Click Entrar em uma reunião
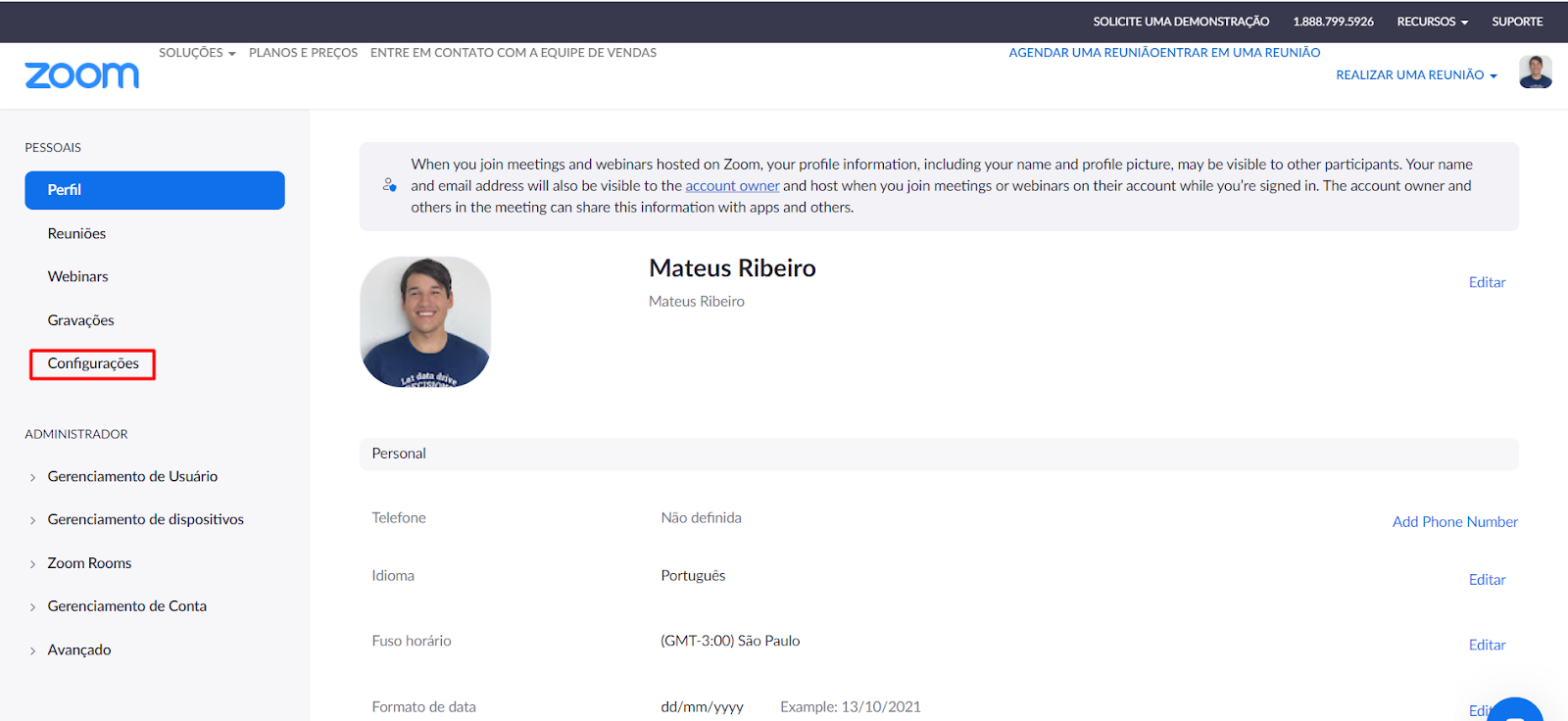This screenshot has width=1568, height=721. [x=1242, y=53]
